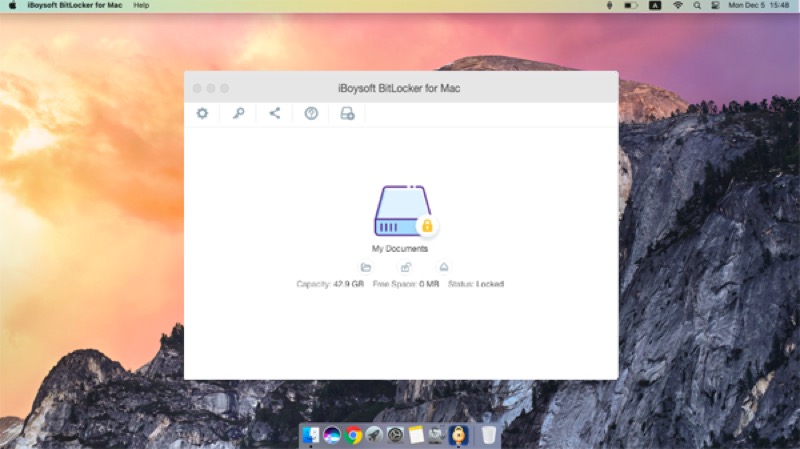Open Notes from the Dock
The image size is (800, 449).
click(x=416, y=435)
